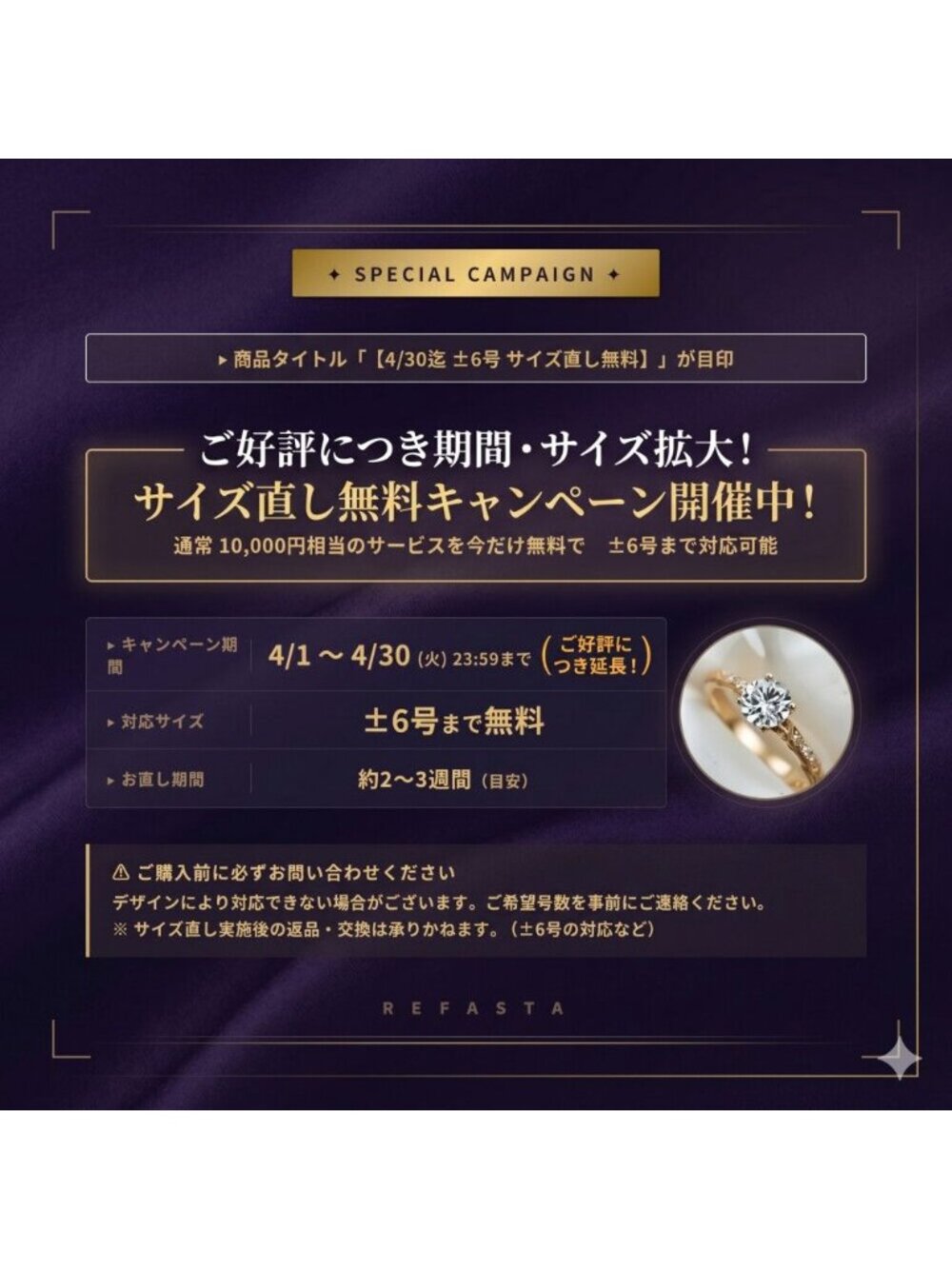Click the left star beside SPECIAL CAMPAIGN
Image resolution: width=952 pixels, height=1269 pixels.
point(333,274)
